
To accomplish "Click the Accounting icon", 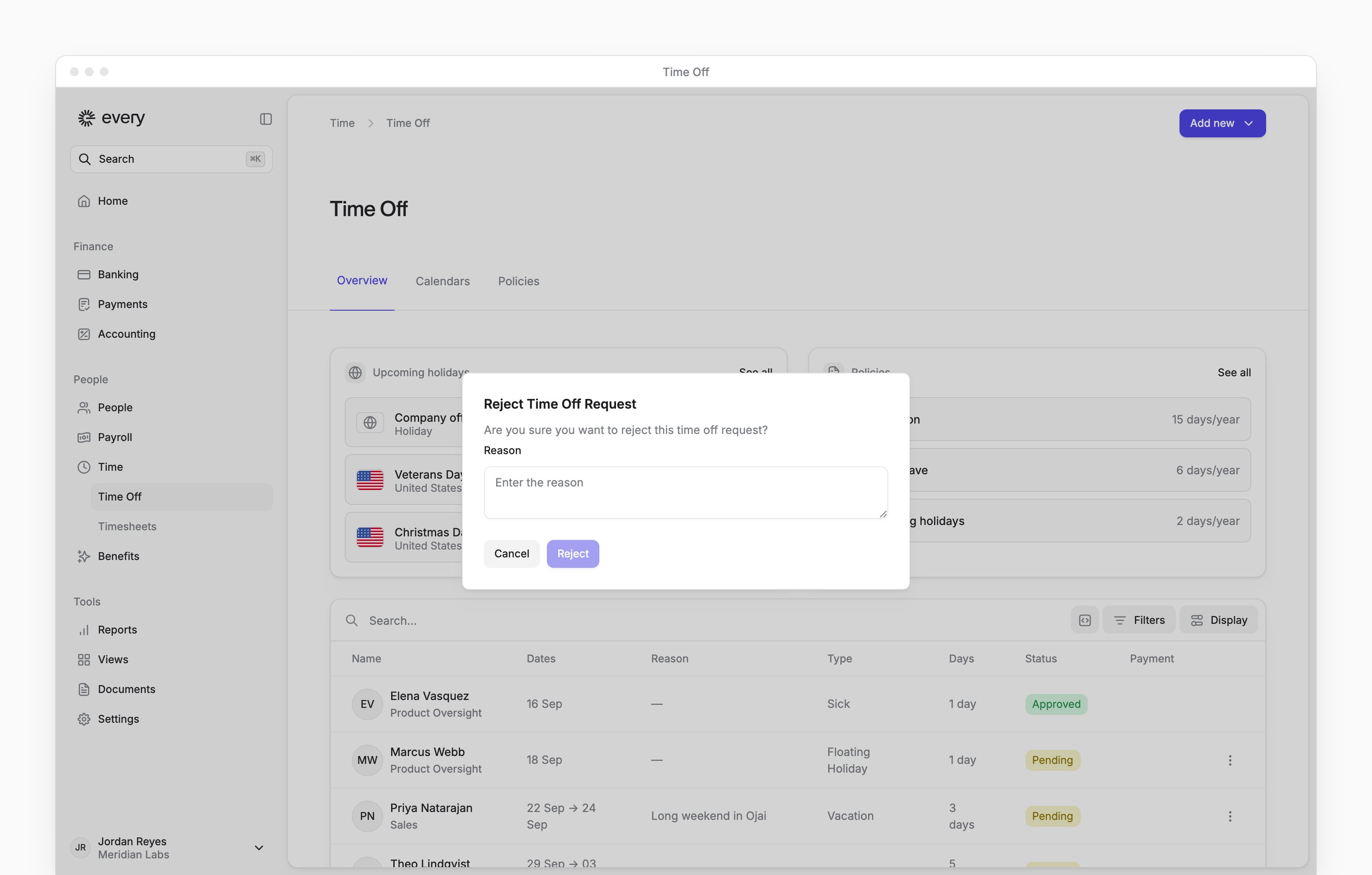I will click(x=84, y=334).
